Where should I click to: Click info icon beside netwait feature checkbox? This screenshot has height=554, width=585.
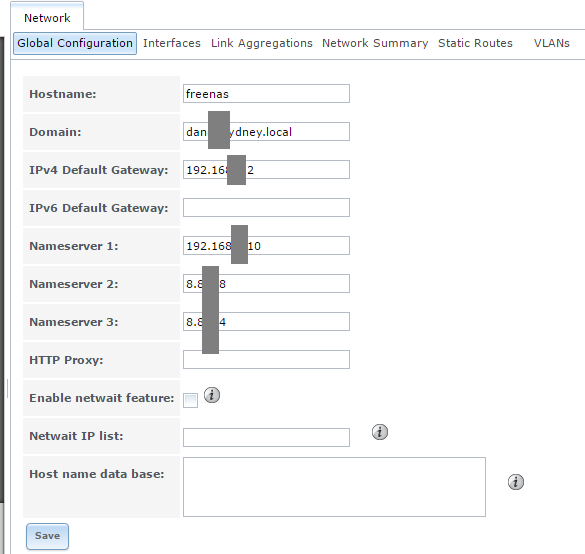pyautogui.click(x=212, y=395)
